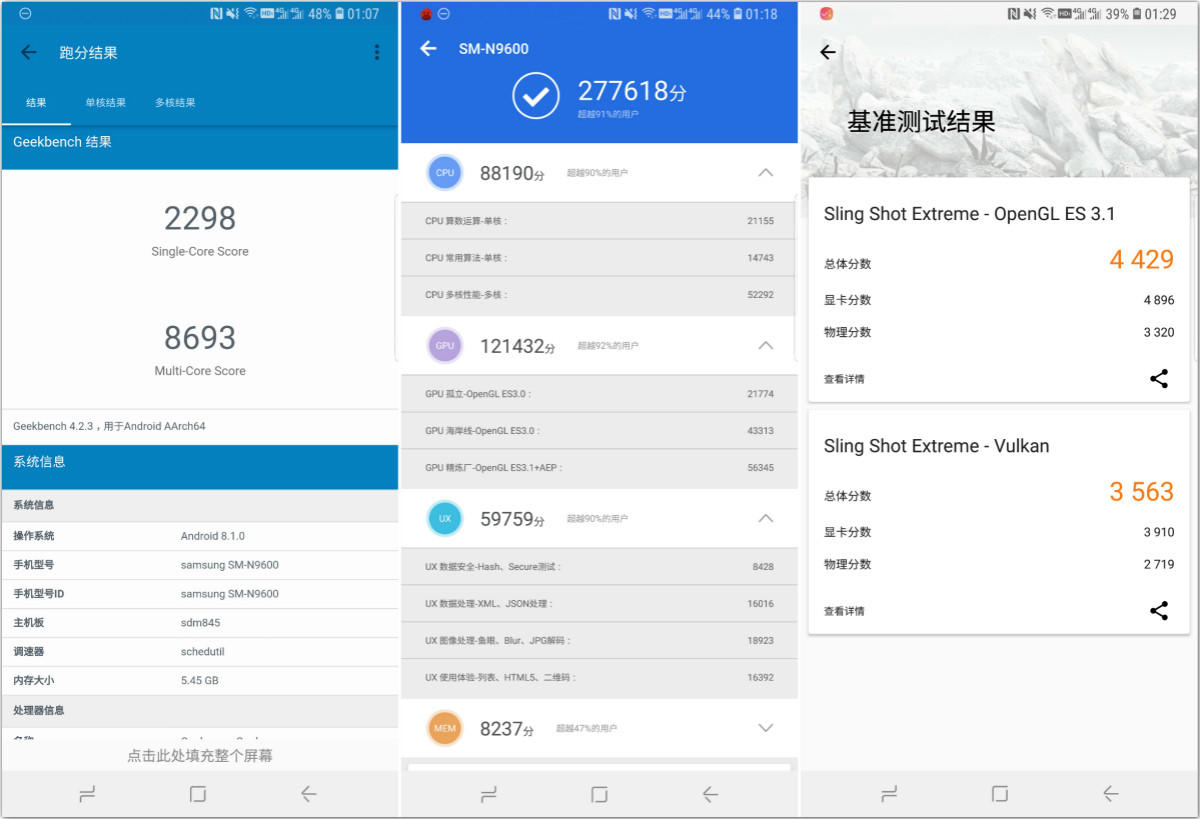This screenshot has height=819, width=1200.
Task: Share the OpenGL ES 3.1 result
Action: coord(1159,379)
